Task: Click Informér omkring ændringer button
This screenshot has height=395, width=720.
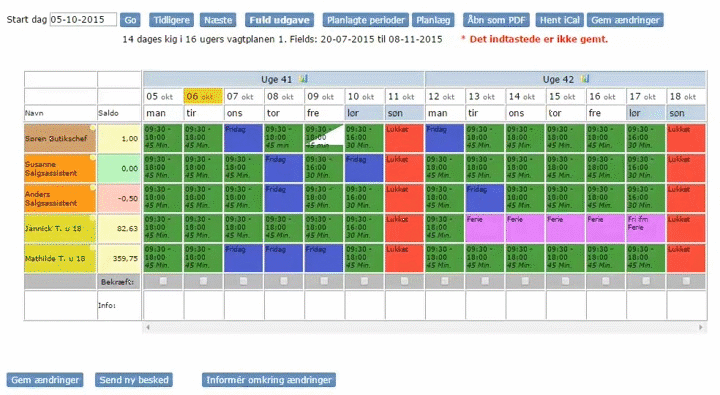Action: click(x=269, y=380)
